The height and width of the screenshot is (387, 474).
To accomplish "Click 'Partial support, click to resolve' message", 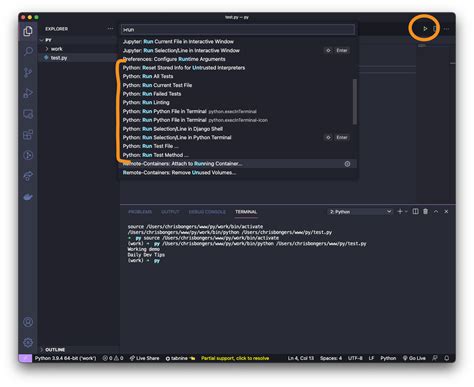I will point(235,358).
